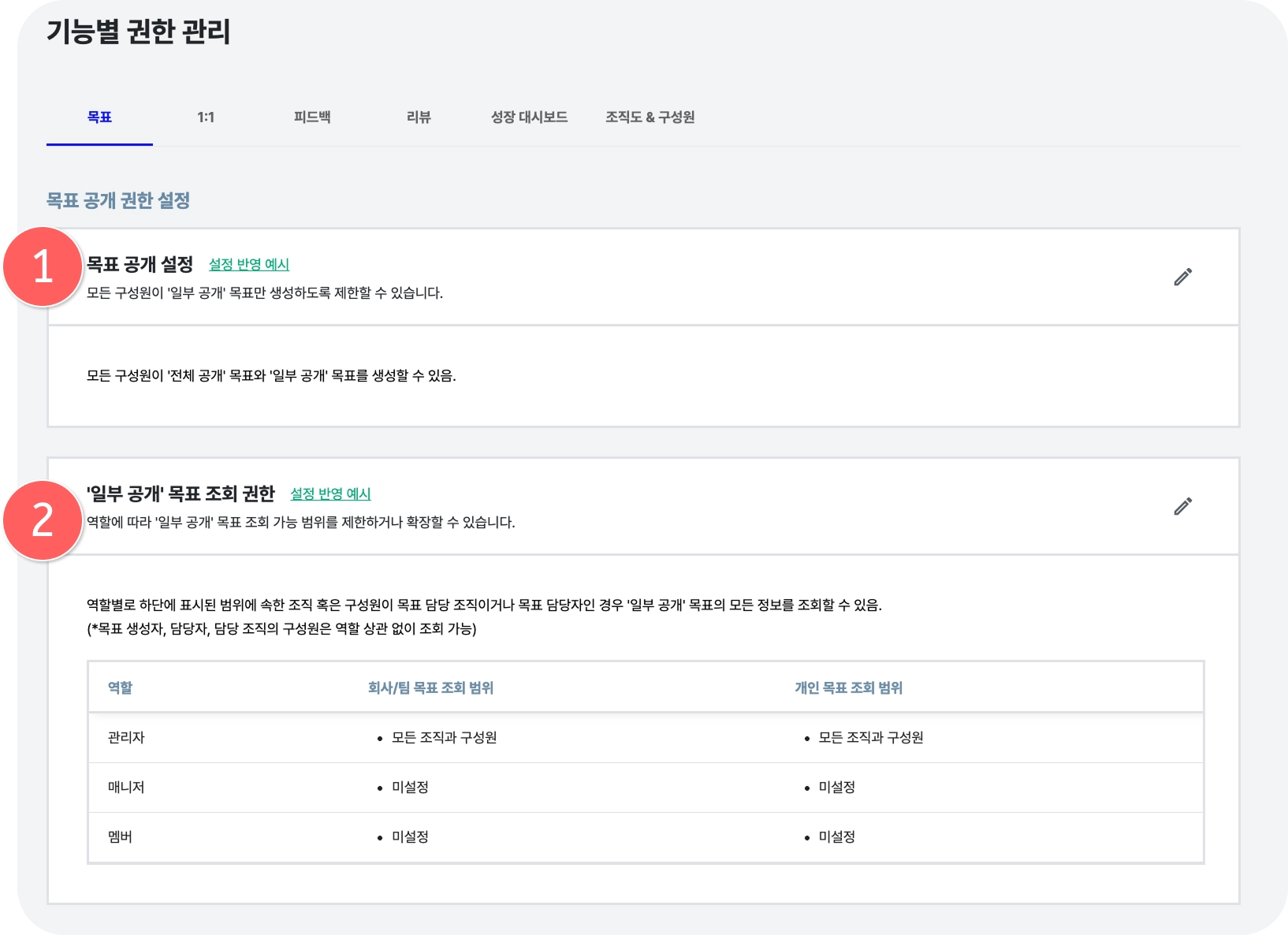The image size is (1288, 935).
Task: Open 설정 반영 예시 link beside 목표 공개 설정
Action: [248, 265]
